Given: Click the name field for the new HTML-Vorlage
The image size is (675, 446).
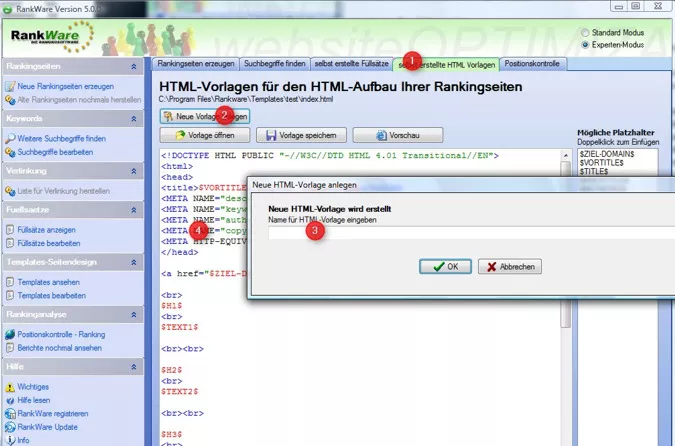Looking at the screenshot, I should 471,233.
